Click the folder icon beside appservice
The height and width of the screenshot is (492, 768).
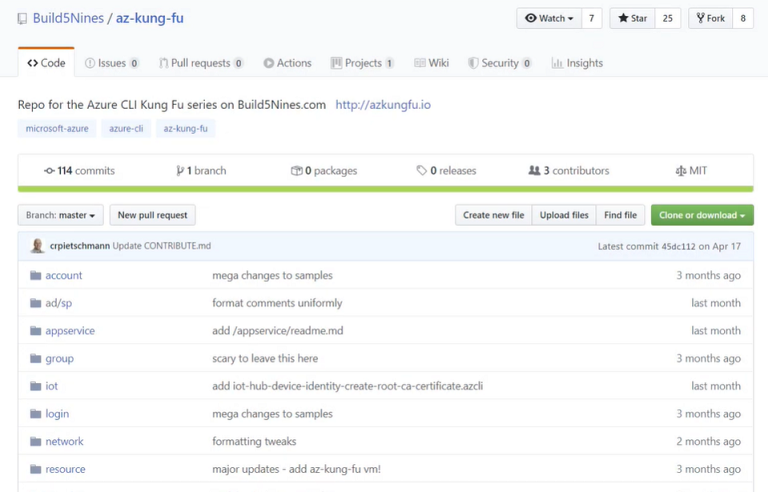(35, 331)
